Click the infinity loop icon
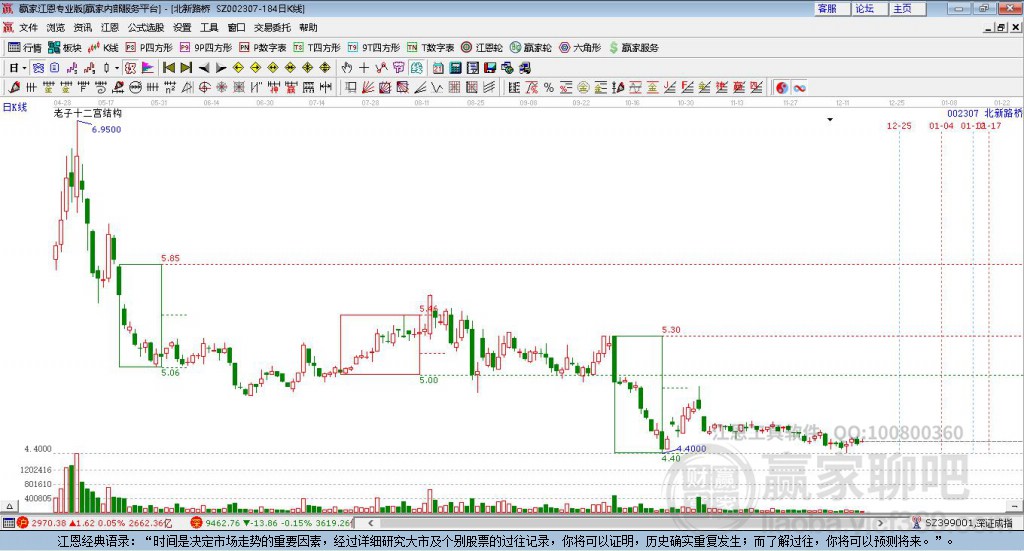The height and width of the screenshot is (551, 1024). click(799, 87)
